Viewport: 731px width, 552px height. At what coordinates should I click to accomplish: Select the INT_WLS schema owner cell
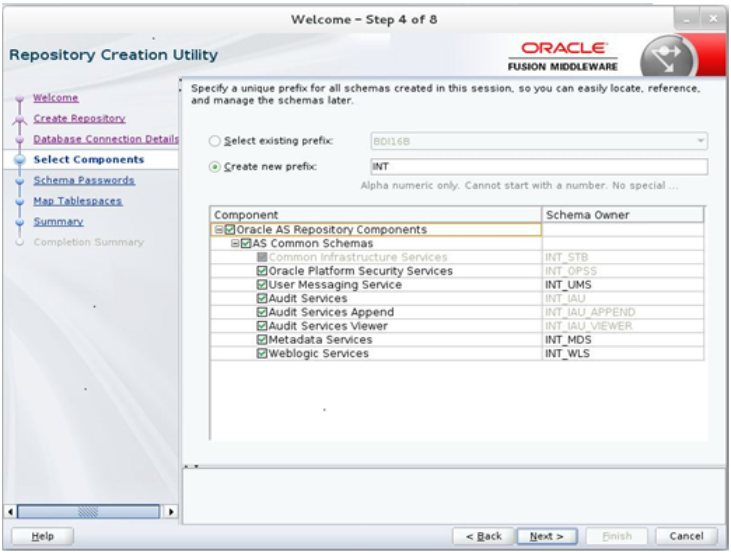(x=623, y=353)
